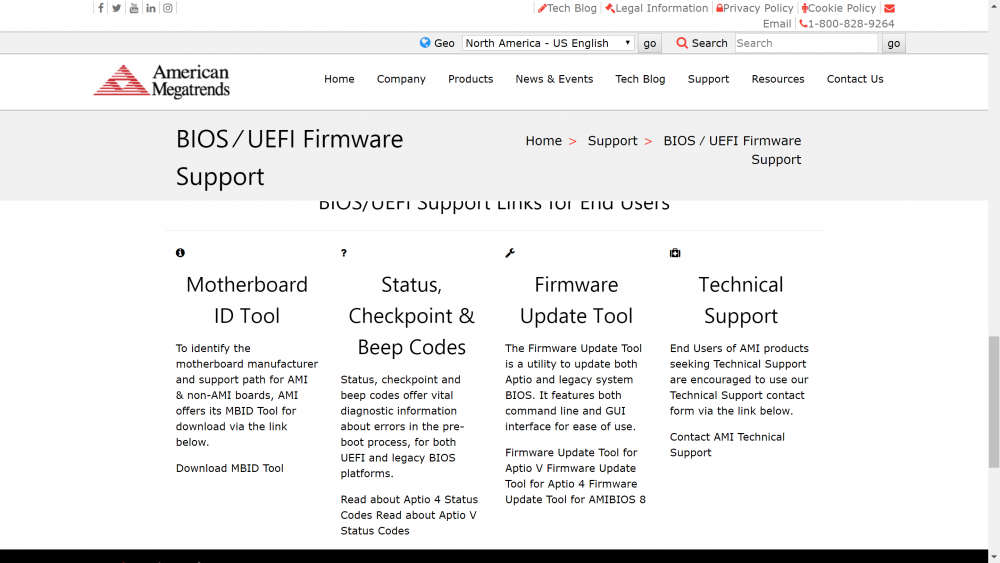Click the Read about Aptio V Status Codes link
The width and height of the screenshot is (1000, 563).
(x=408, y=523)
